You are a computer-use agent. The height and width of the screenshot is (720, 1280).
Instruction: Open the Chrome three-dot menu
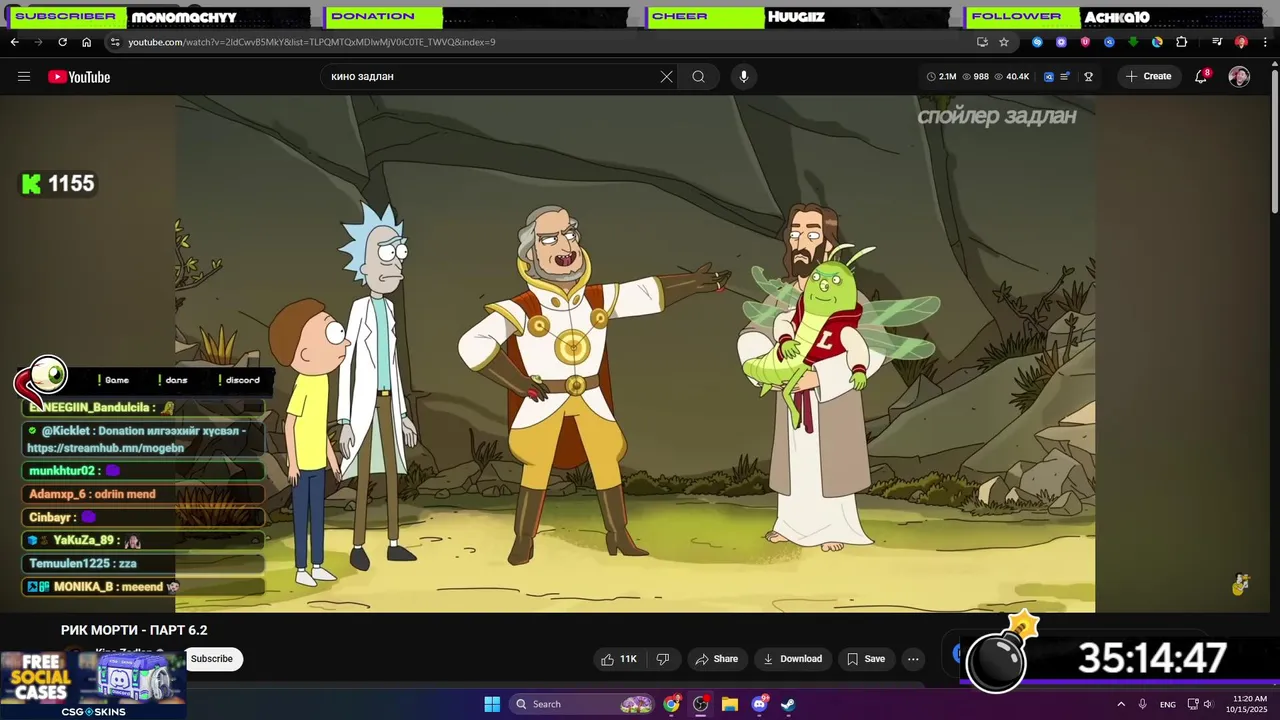point(1266,42)
